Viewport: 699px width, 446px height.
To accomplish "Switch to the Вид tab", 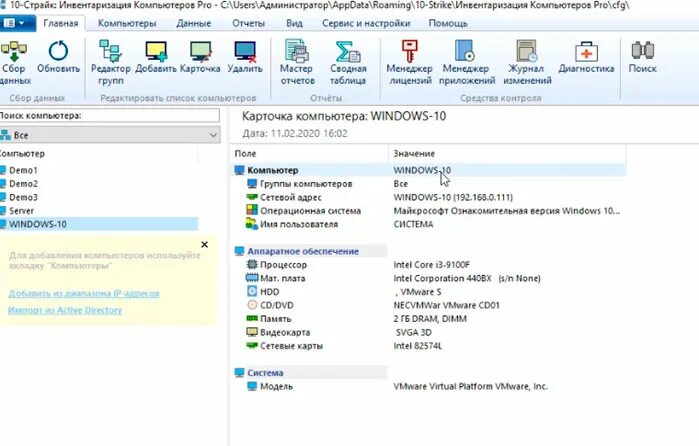I will pos(294,23).
